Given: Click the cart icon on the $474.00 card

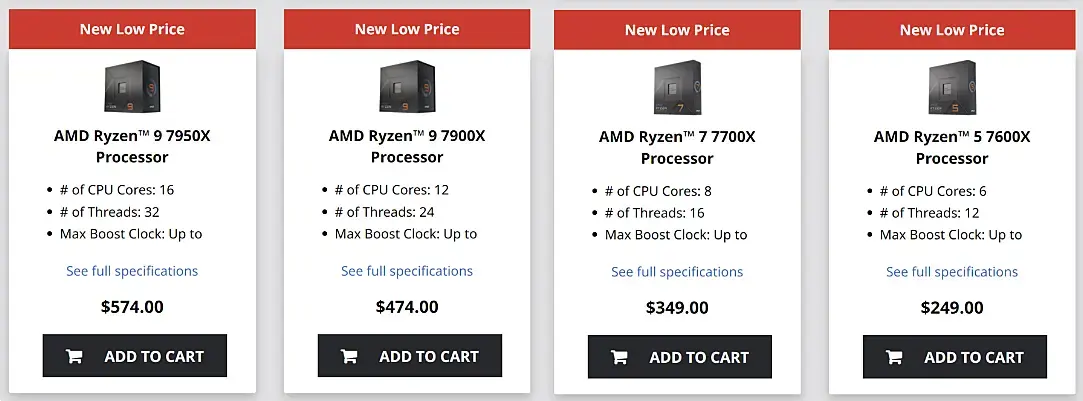Looking at the screenshot, I should tap(349, 356).
